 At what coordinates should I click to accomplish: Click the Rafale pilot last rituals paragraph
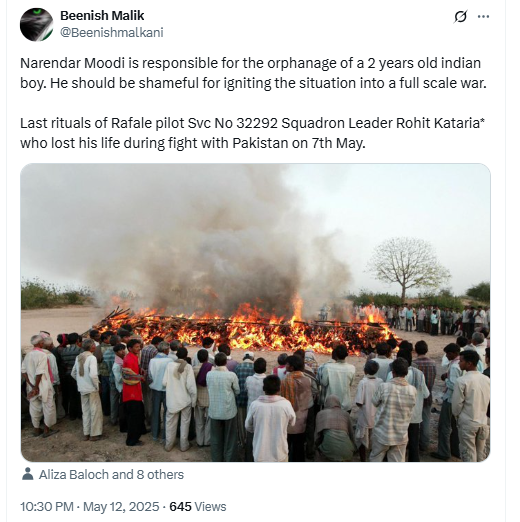click(252, 133)
